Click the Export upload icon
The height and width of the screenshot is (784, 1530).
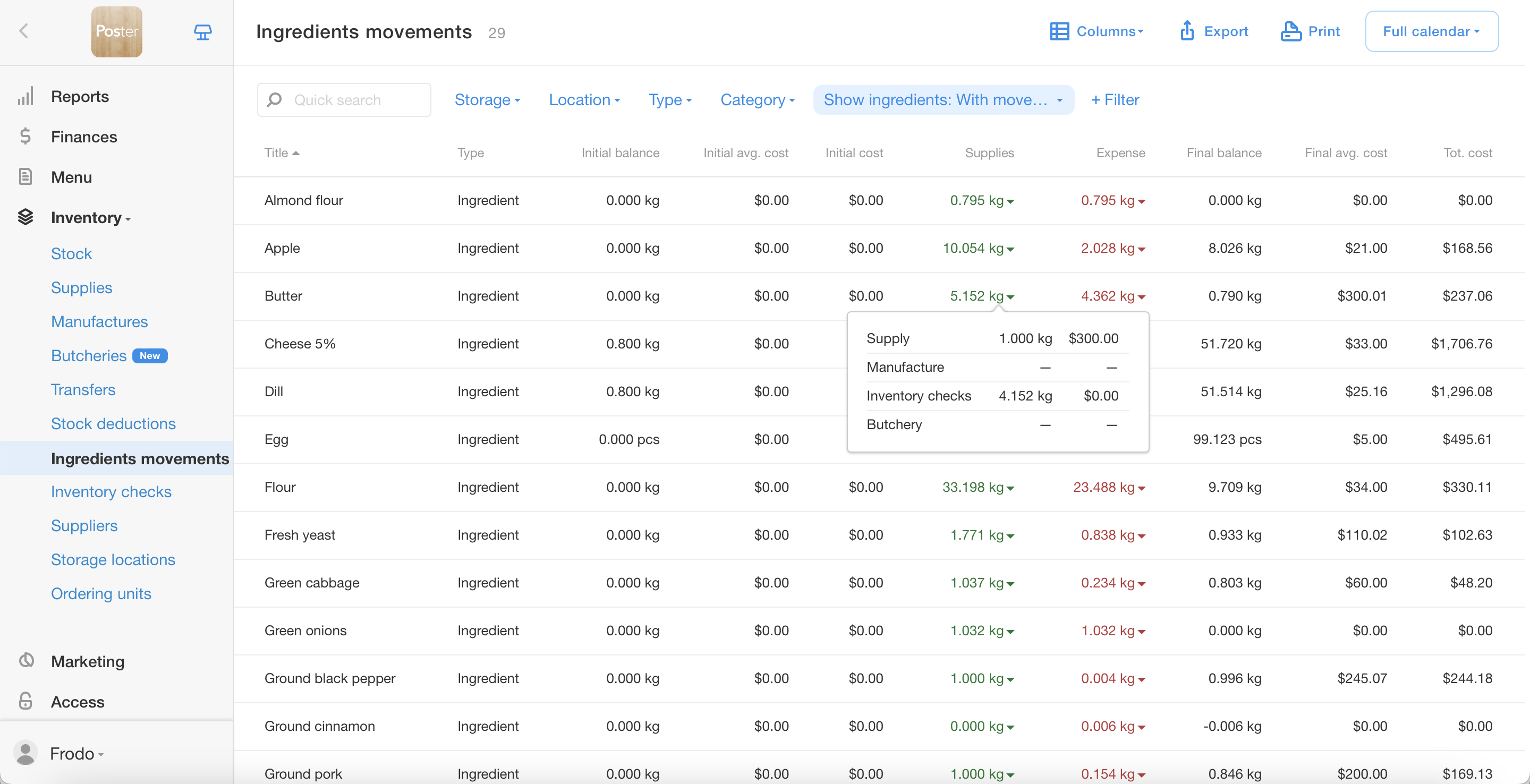pyautogui.click(x=1187, y=31)
